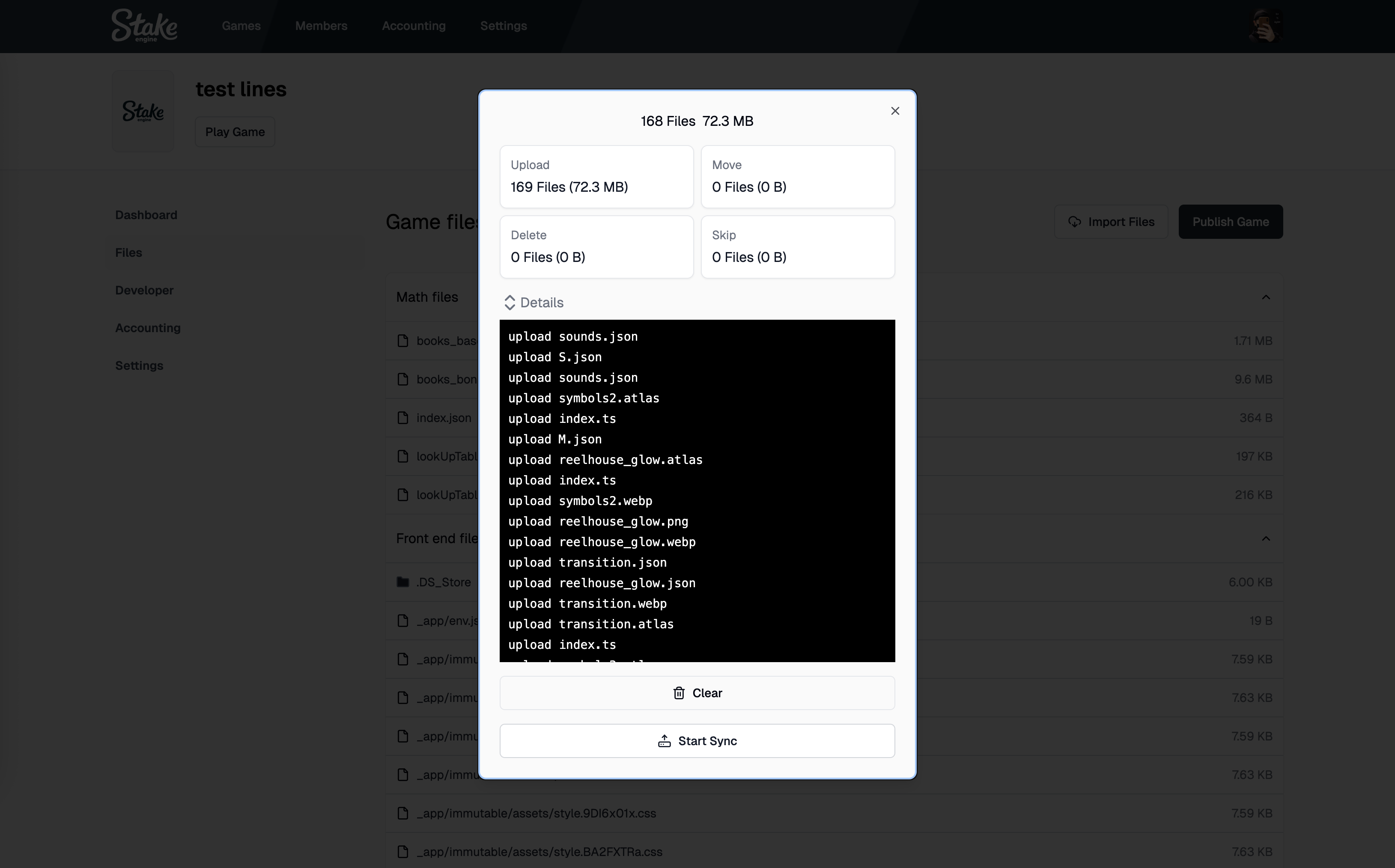Click the Play Game button
1395x868 pixels.
coord(235,132)
